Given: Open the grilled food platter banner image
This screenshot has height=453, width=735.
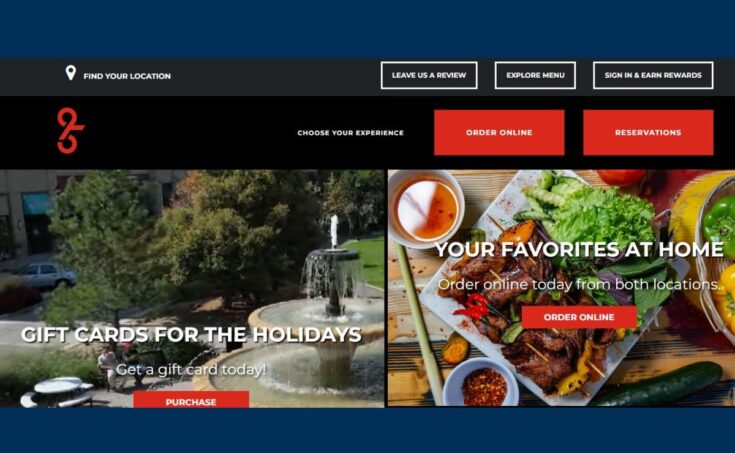Looking at the screenshot, I should pos(561,288).
